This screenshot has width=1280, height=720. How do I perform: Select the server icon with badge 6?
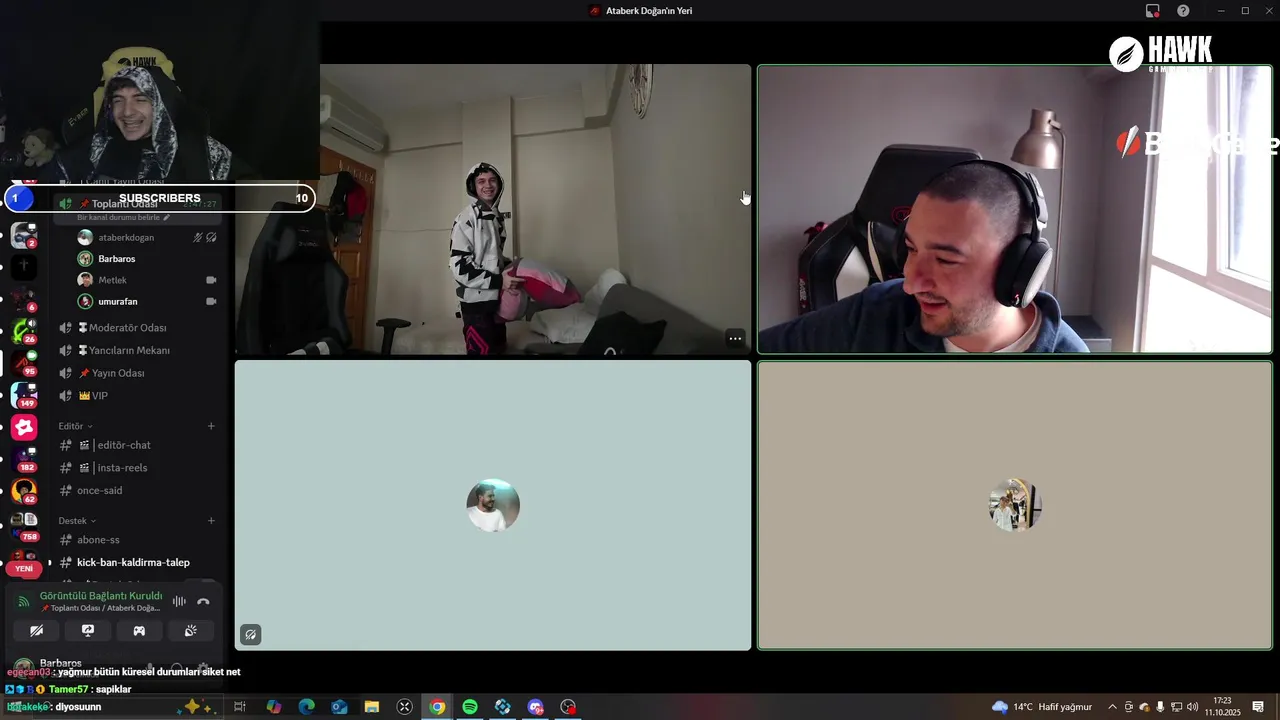click(24, 299)
